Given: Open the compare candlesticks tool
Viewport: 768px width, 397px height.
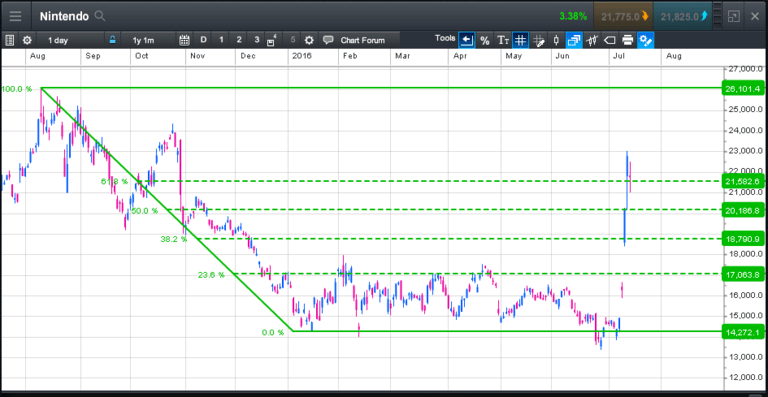Looking at the screenshot, I should click(592, 40).
